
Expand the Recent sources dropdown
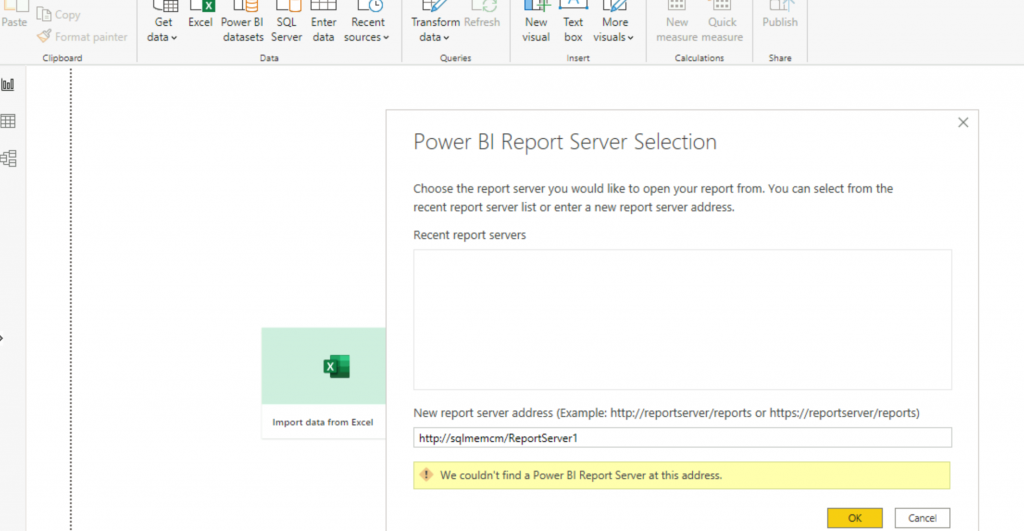click(x=367, y=23)
